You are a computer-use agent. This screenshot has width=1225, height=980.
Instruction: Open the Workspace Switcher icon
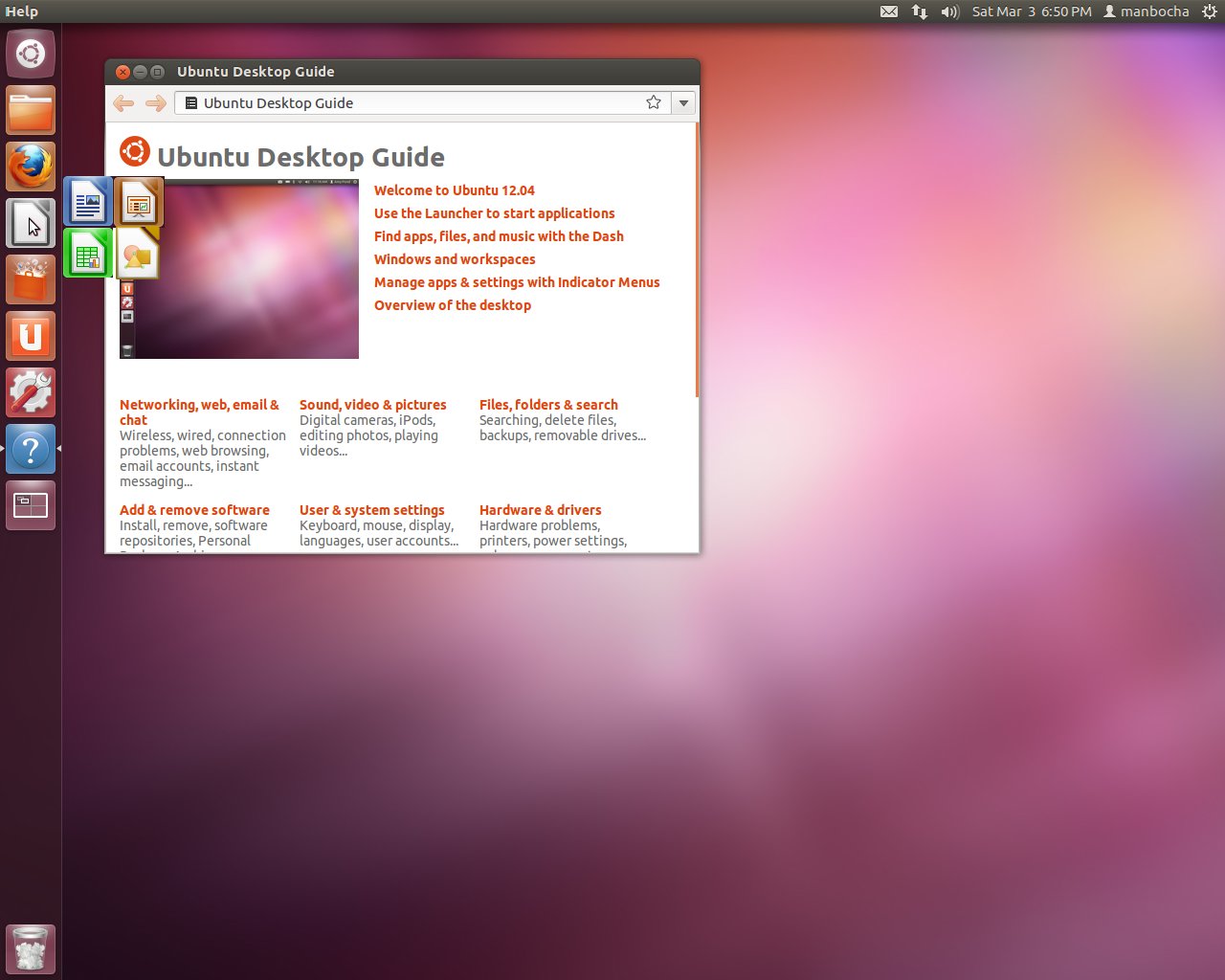[x=31, y=505]
